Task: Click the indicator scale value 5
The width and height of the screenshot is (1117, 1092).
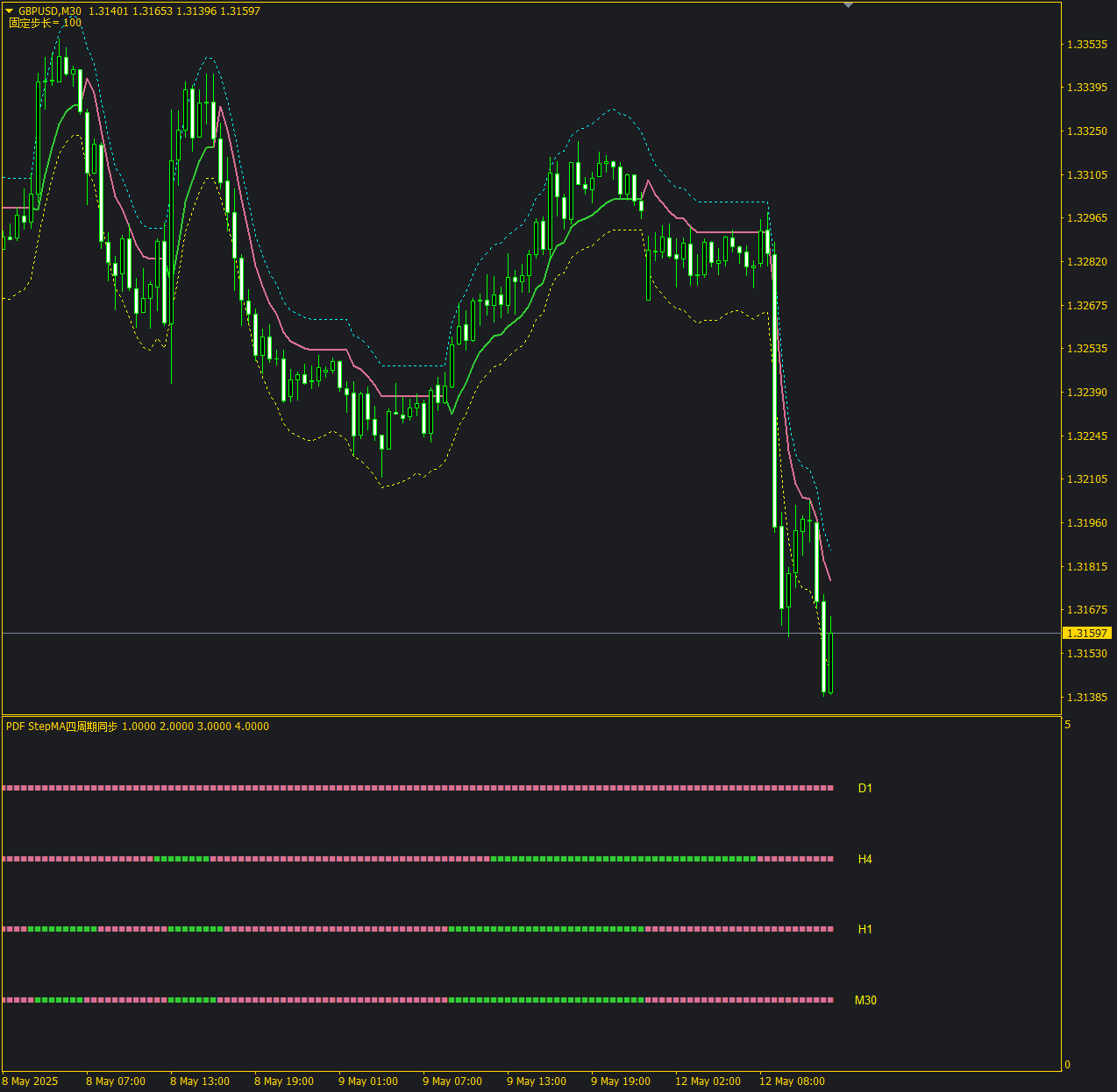Action: point(1067,725)
